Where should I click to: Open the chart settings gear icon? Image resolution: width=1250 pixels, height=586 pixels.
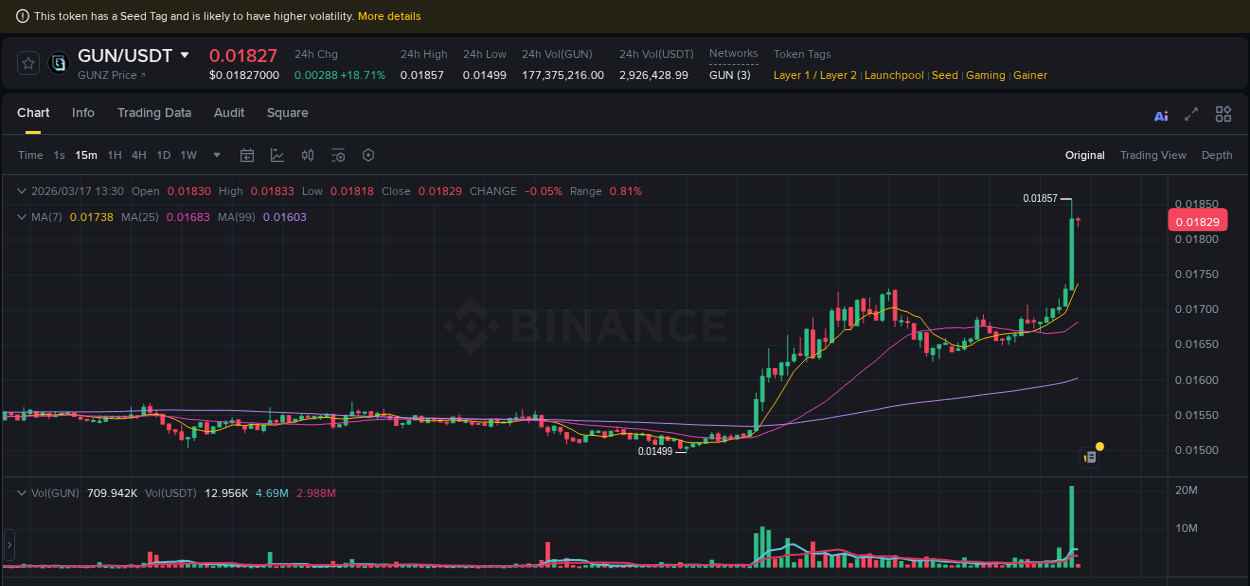pyautogui.click(x=368, y=155)
